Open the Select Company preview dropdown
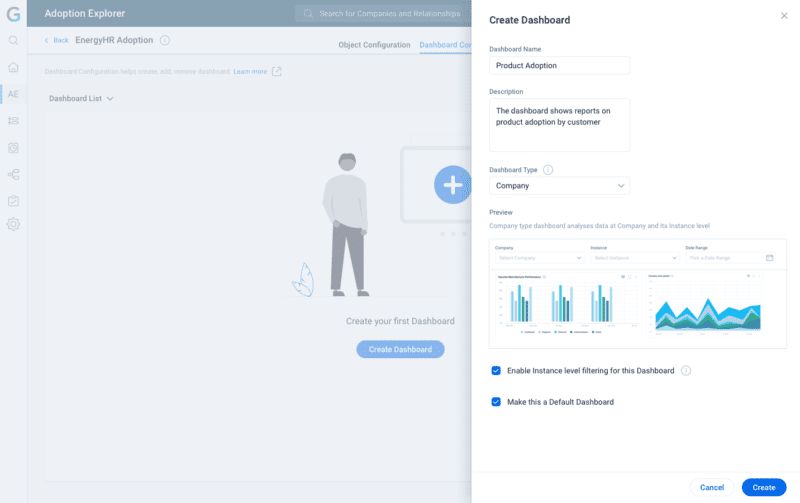800x503 pixels. 538,258
